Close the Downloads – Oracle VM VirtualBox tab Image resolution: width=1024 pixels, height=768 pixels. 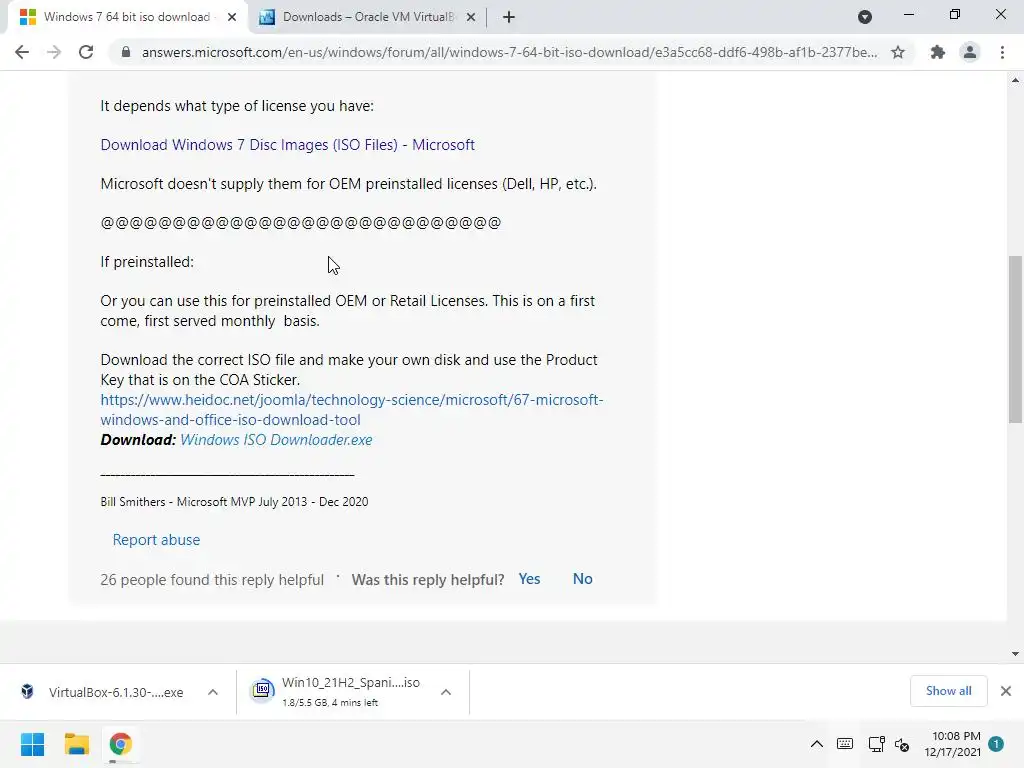coord(470,18)
